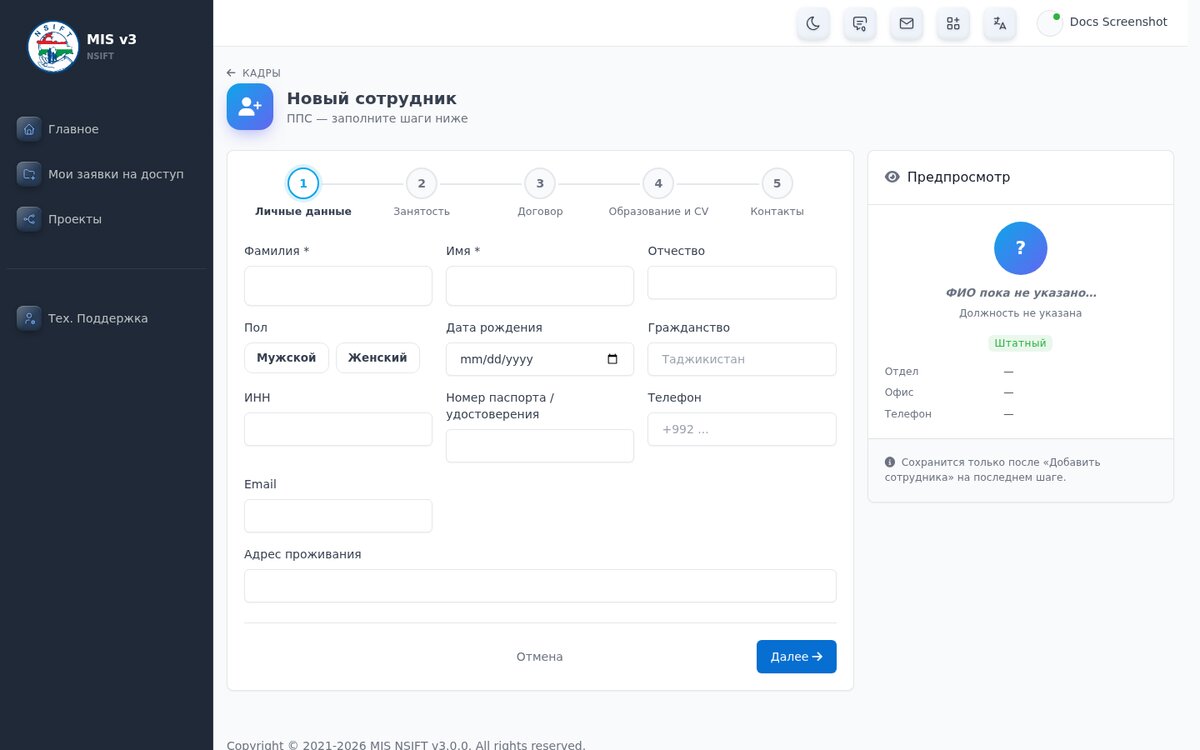Click the home icon beside Главное

point(29,129)
